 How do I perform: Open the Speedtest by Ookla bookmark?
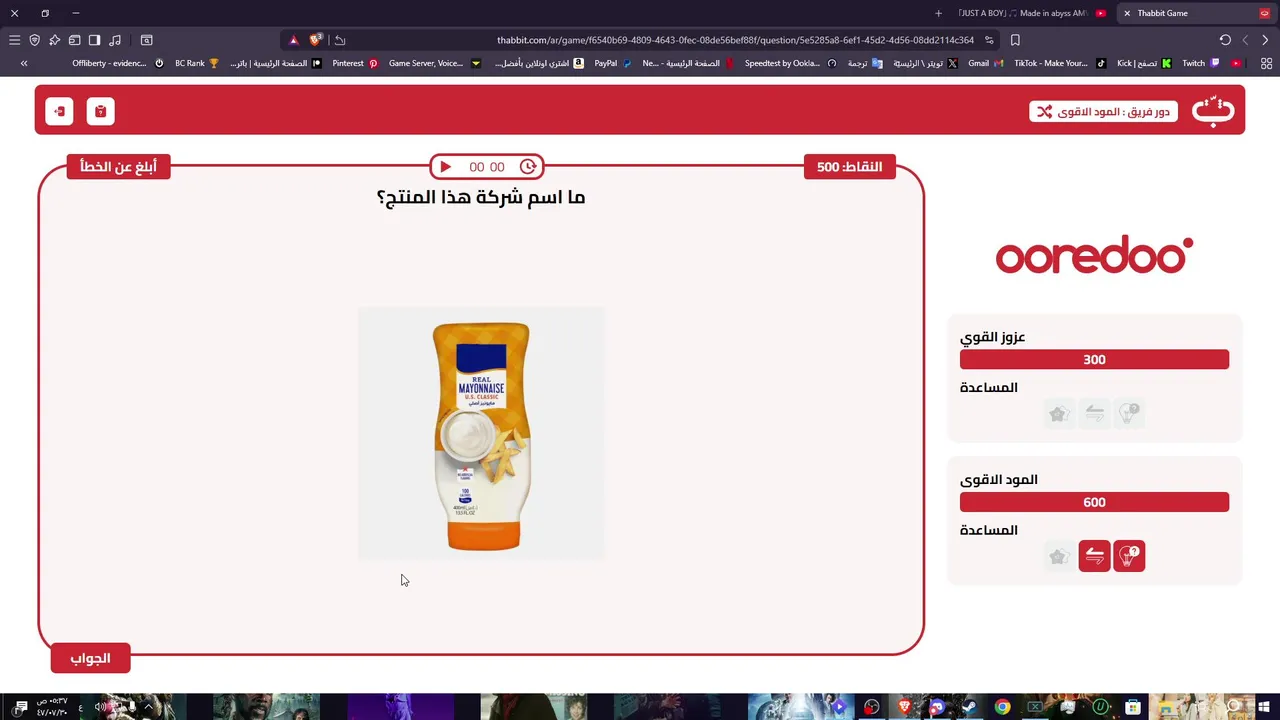[790, 63]
